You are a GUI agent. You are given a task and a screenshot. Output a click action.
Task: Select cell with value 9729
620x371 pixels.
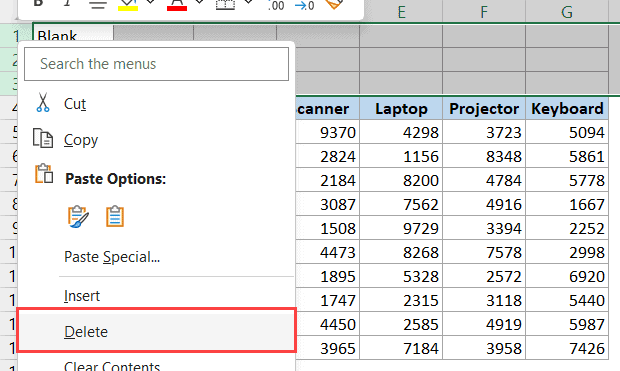(x=401, y=228)
